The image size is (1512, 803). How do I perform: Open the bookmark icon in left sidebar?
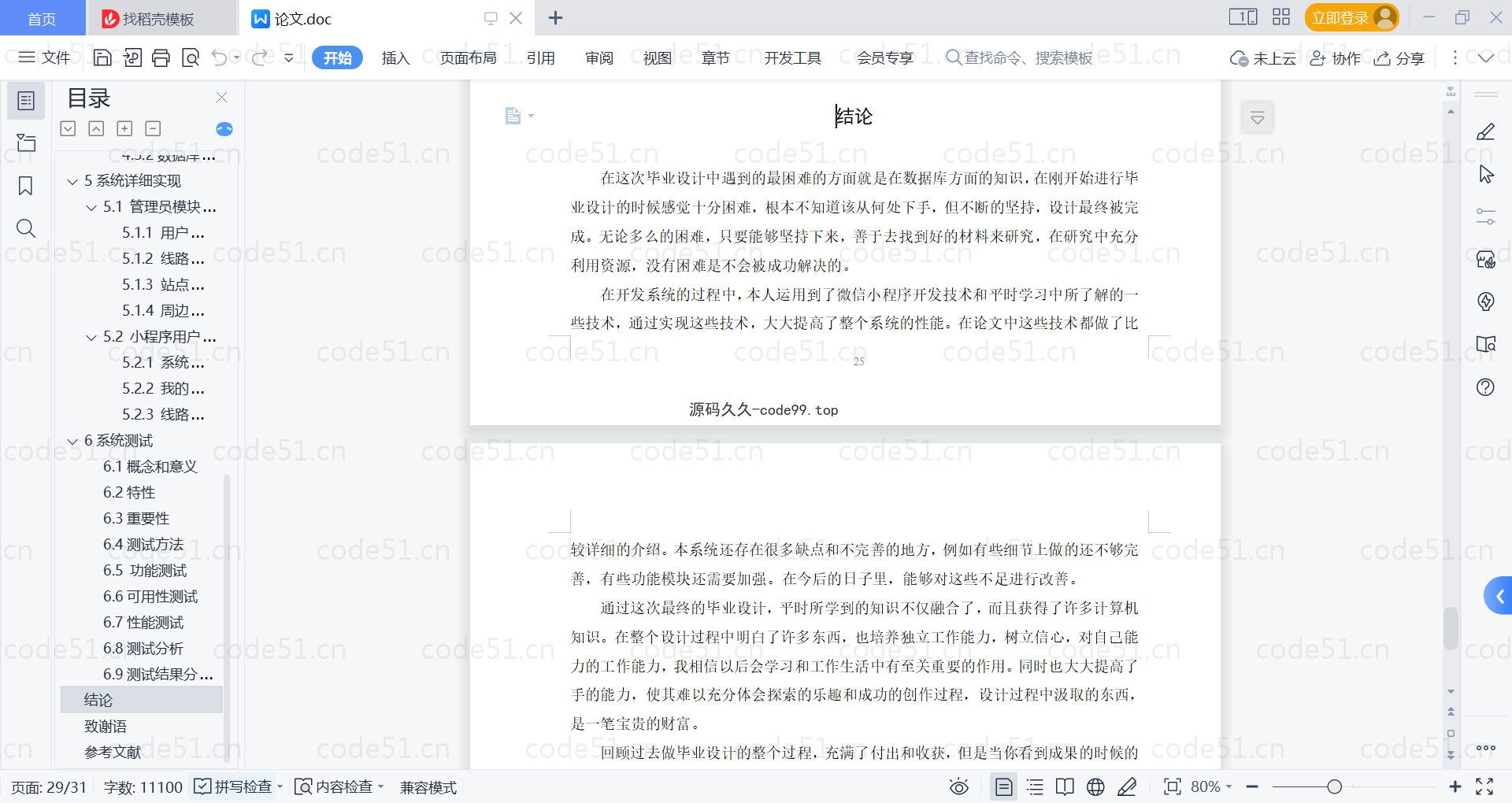tap(26, 186)
